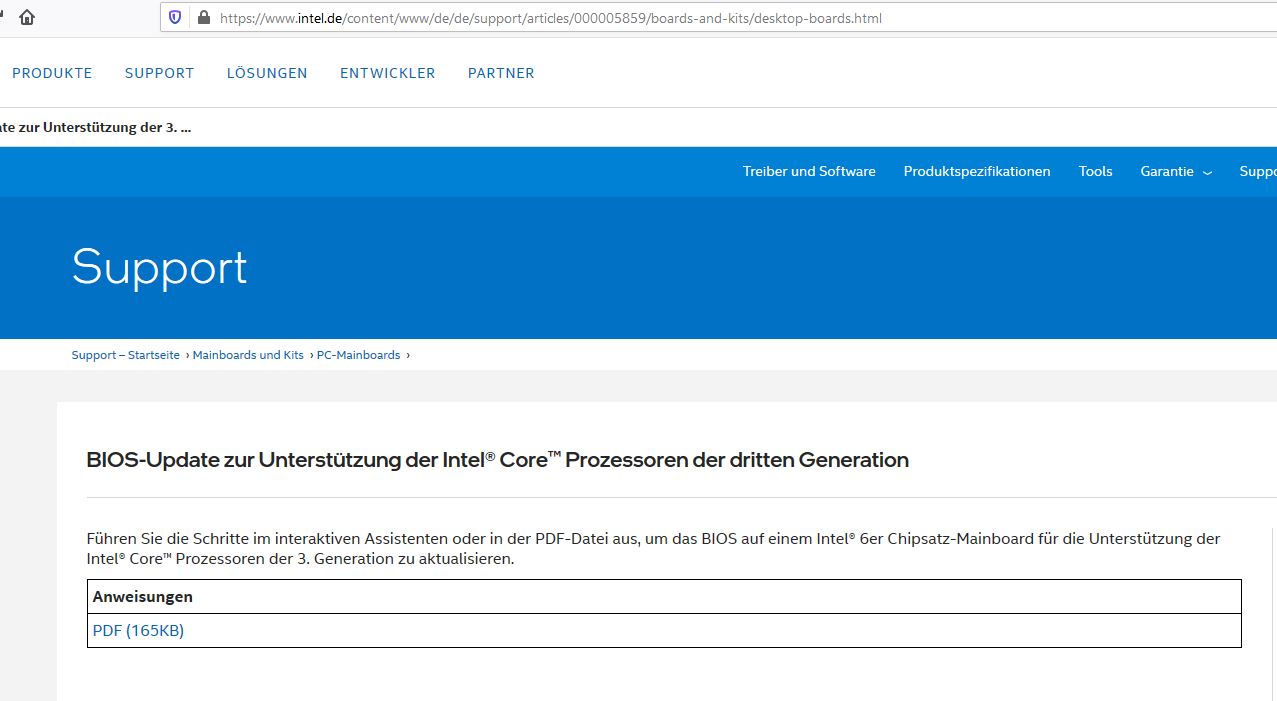Open the LÖSUNGEN menu
Screen dimensions: 1277x701
click(267, 73)
